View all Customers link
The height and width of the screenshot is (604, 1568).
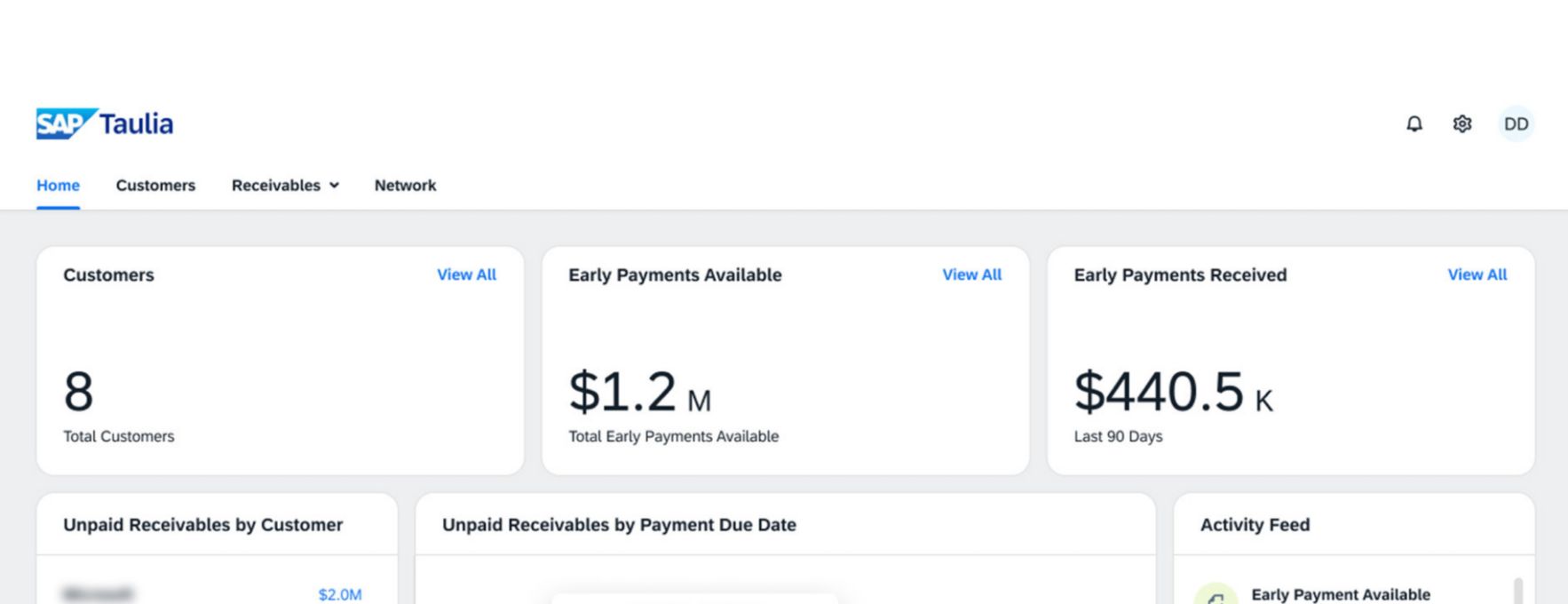466,274
